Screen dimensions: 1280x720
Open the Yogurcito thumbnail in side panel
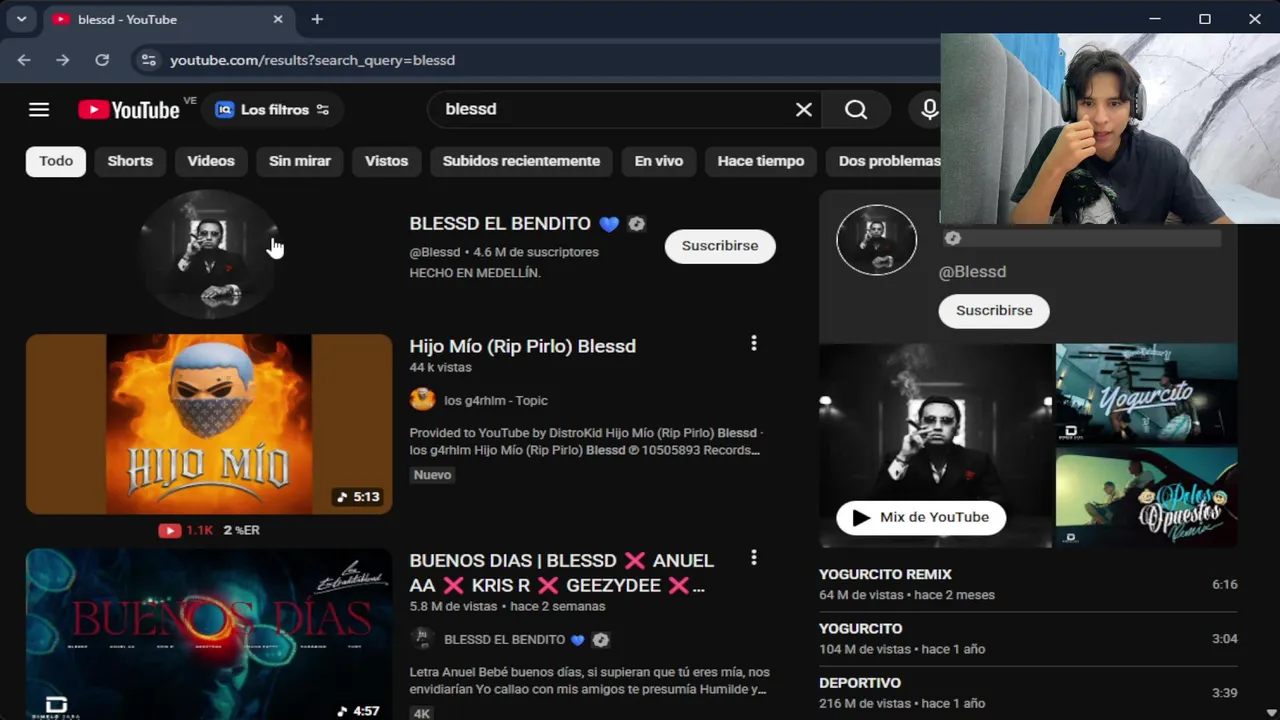pos(1146,393)
